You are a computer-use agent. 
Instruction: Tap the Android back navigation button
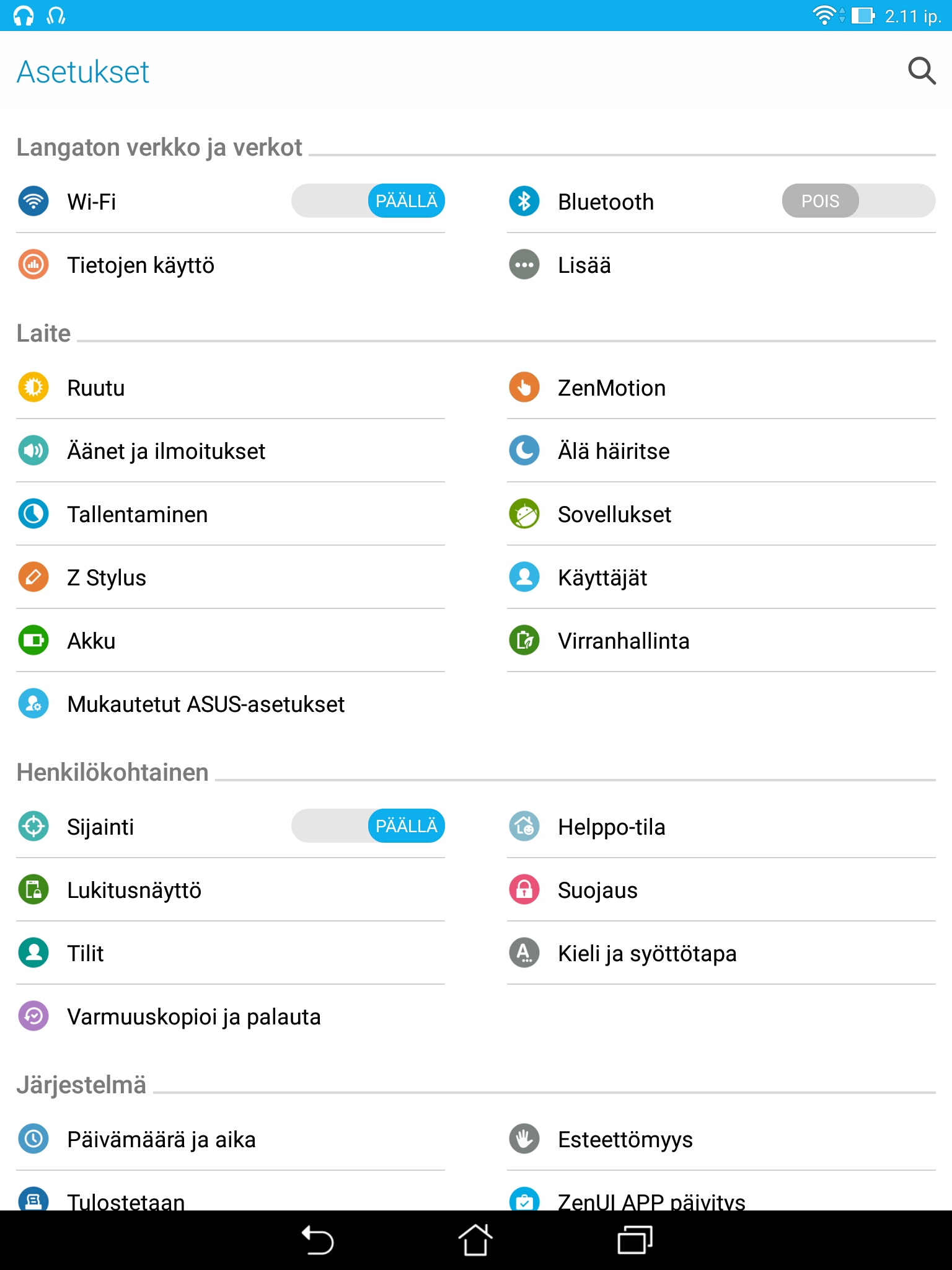click(x=317, y=1240)
